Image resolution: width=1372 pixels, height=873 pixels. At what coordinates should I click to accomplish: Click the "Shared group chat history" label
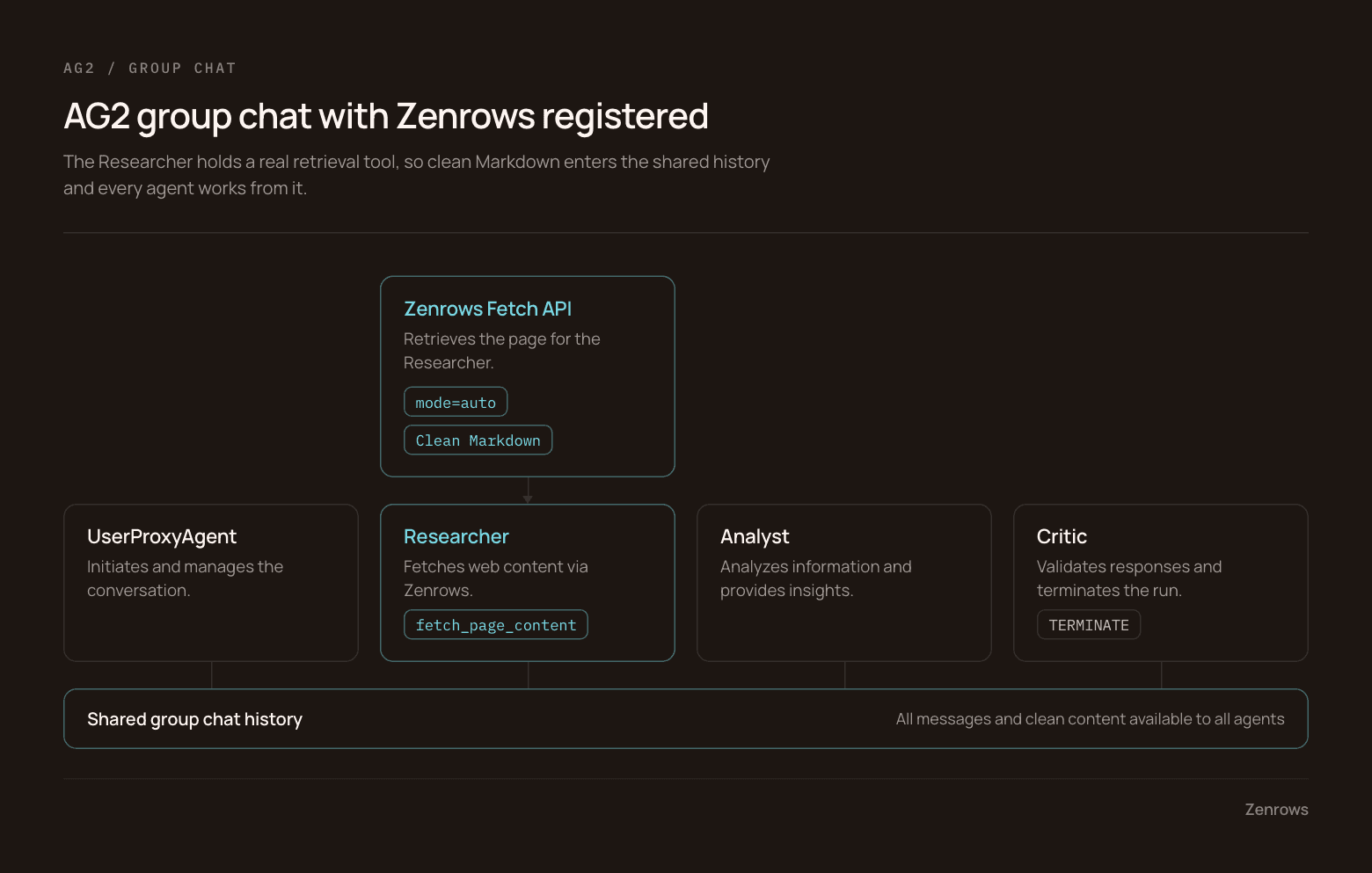coord(194,719)
